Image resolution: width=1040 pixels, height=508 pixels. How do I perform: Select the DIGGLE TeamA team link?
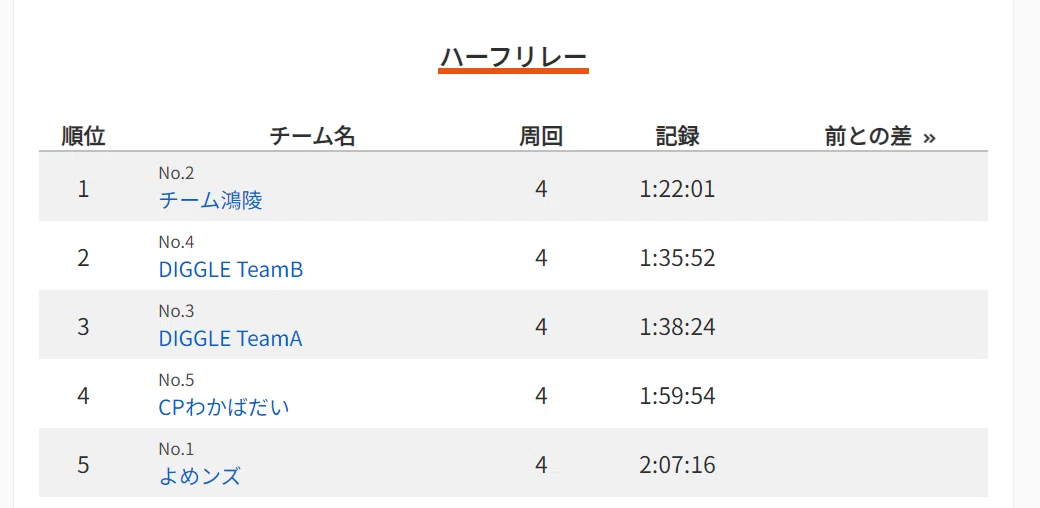(x=230, y=338)
